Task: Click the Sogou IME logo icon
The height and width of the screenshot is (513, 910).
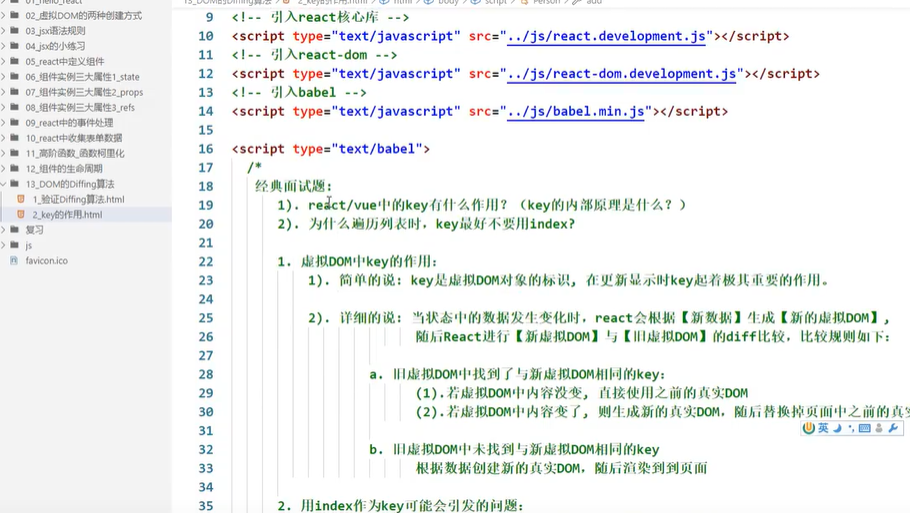Action: pos(808,428)
